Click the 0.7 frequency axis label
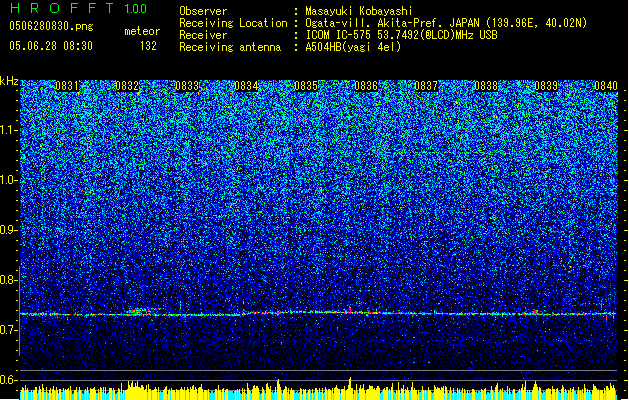 click(8, 330)
